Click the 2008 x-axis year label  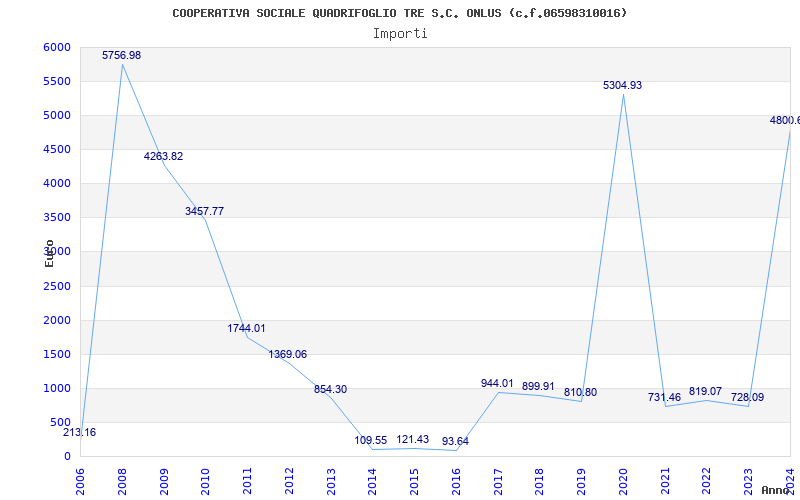122,481
